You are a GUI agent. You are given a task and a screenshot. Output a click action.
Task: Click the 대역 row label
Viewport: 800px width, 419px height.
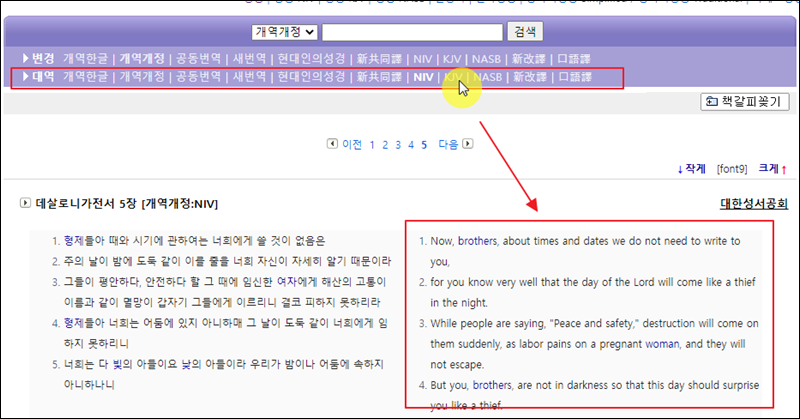click(43, 76)
